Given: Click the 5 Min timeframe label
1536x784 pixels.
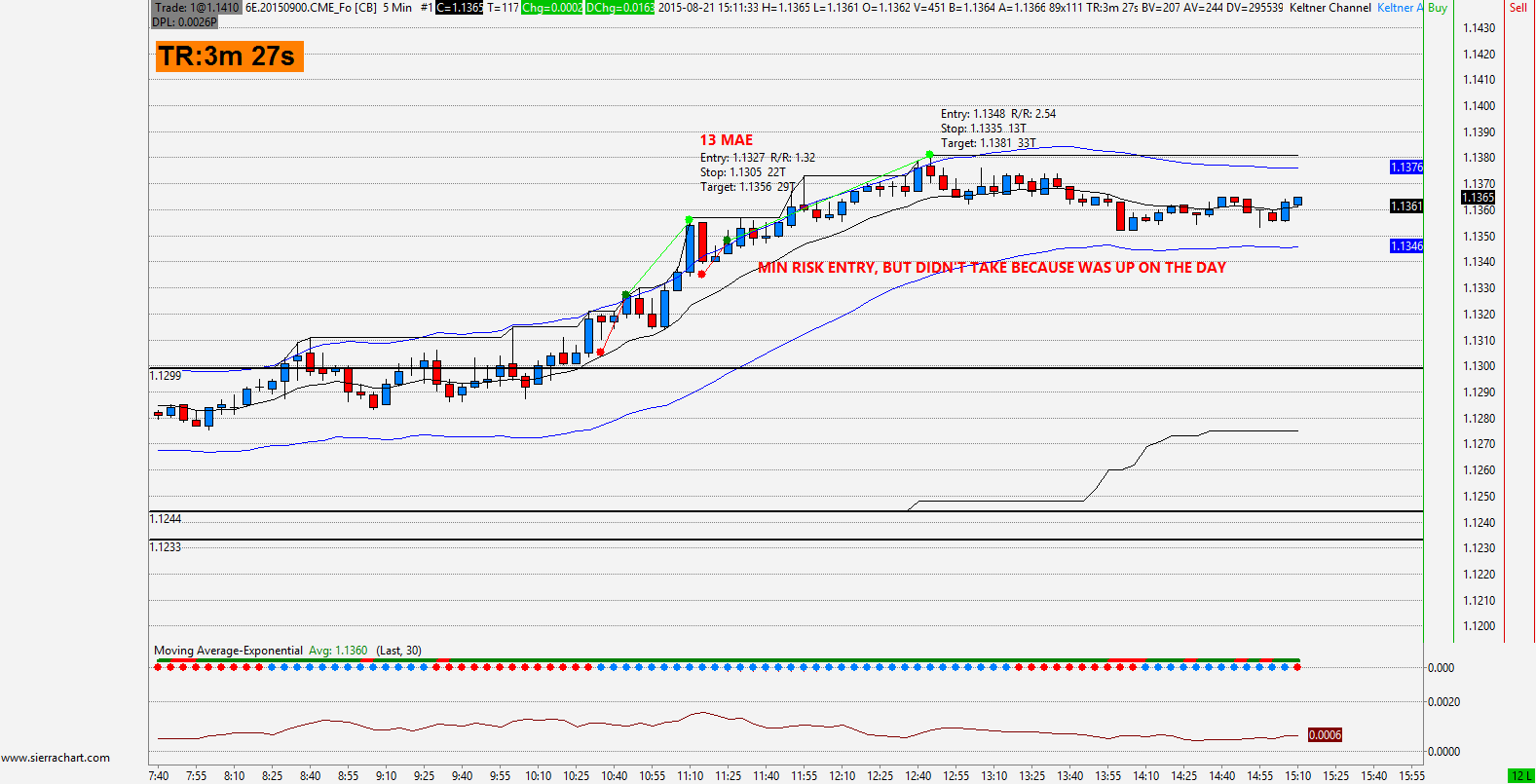Looking at the screenshot, I should point(397,8).
